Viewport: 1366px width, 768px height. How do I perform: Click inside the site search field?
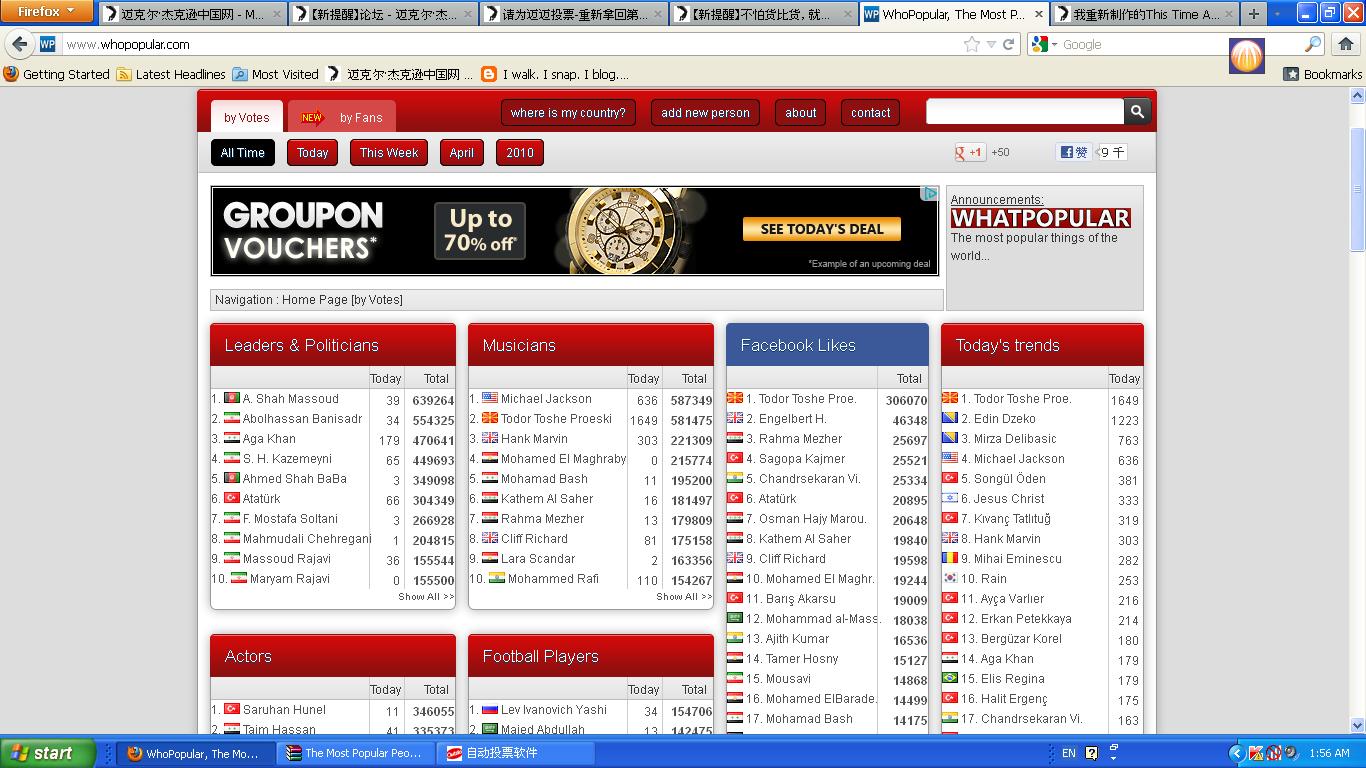tap(1024, 112)
